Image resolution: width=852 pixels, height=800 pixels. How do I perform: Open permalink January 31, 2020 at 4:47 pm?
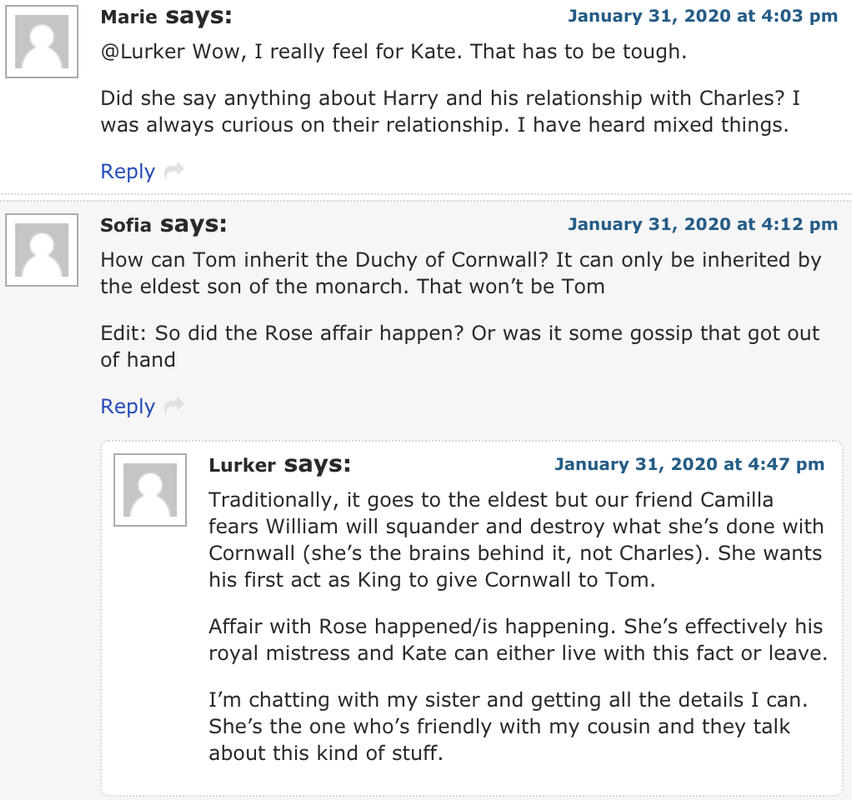pos(690,464)
